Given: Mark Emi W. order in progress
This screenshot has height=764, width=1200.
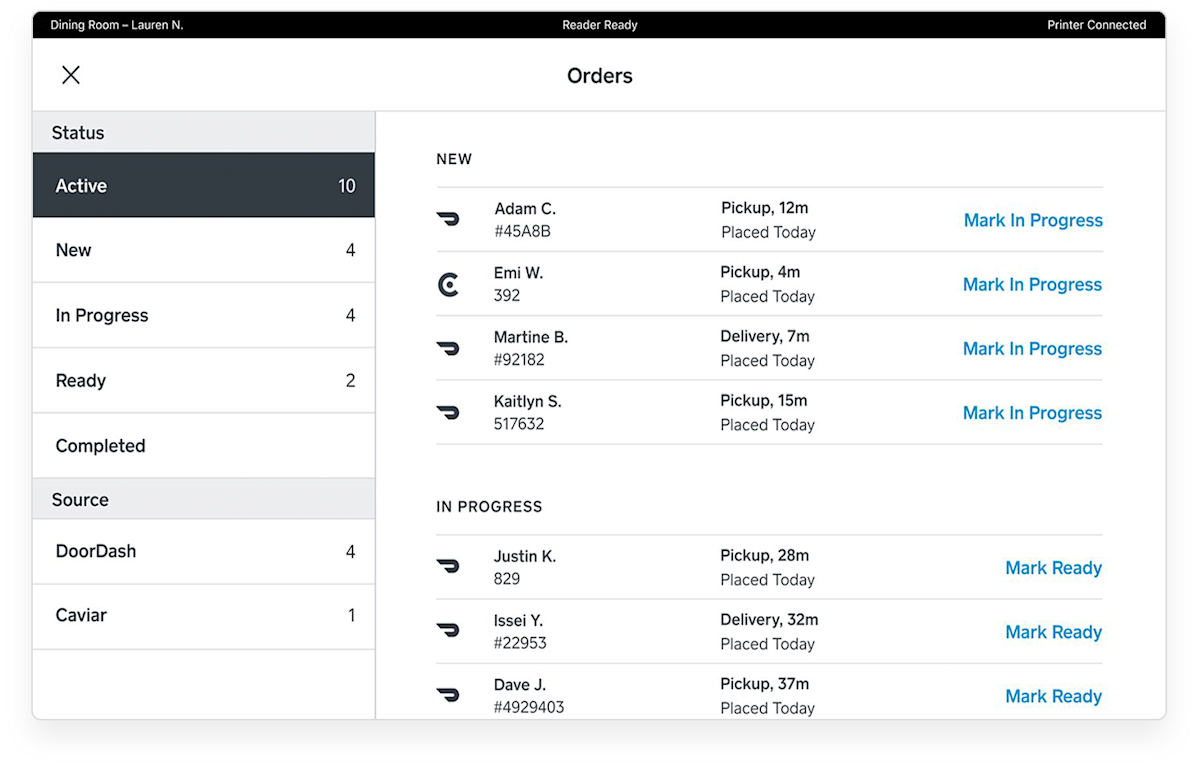Looking at the screenshot, I should click(x=1033, y=284).
